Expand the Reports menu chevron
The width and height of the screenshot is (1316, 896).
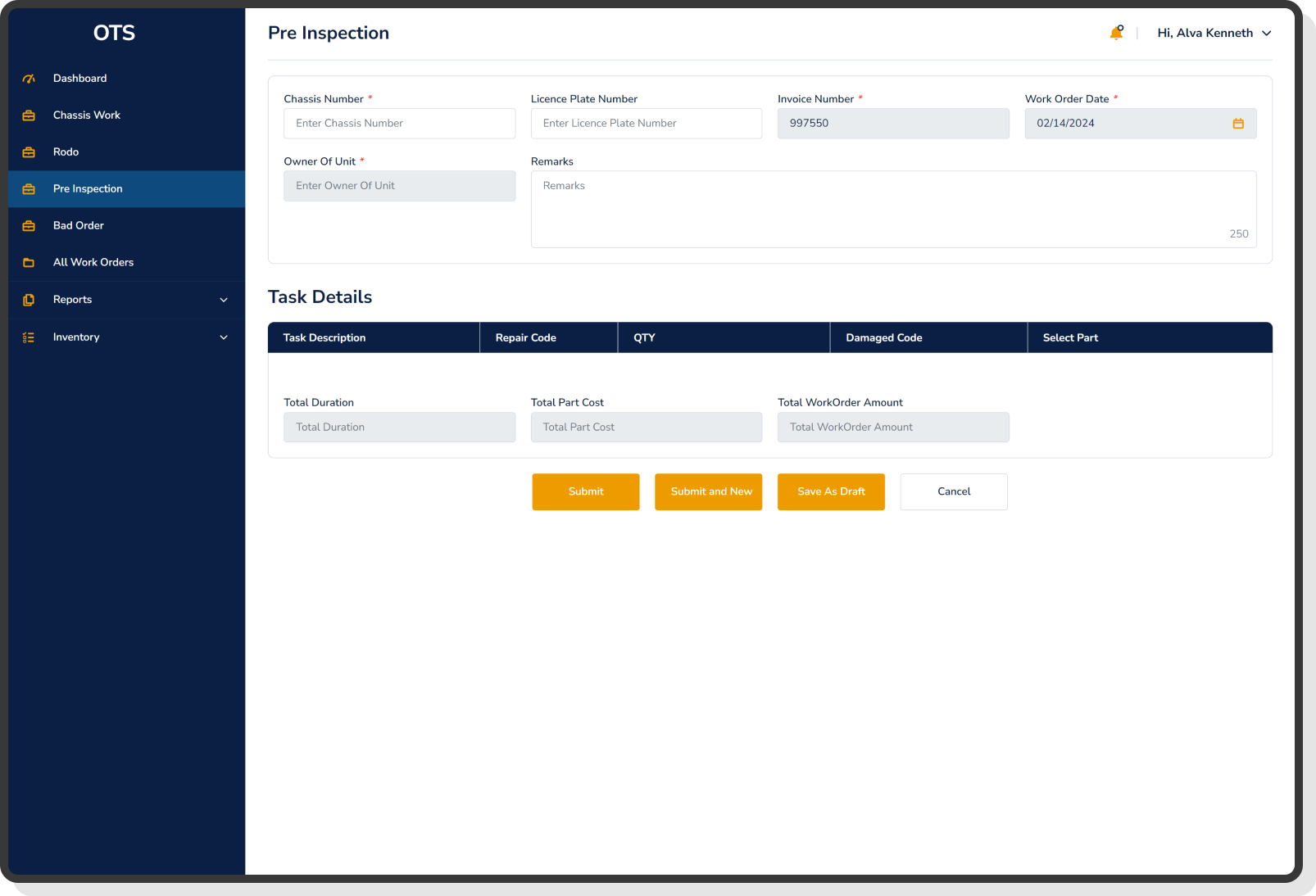[x=224, y=300]
